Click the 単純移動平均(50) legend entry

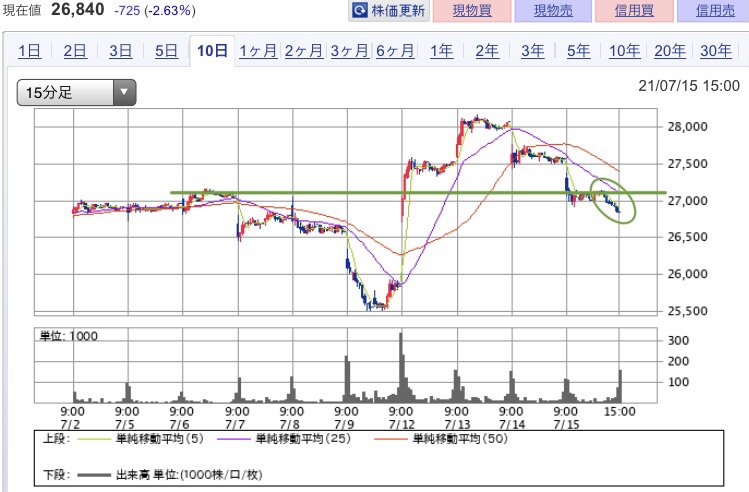(x=441, y=439)
